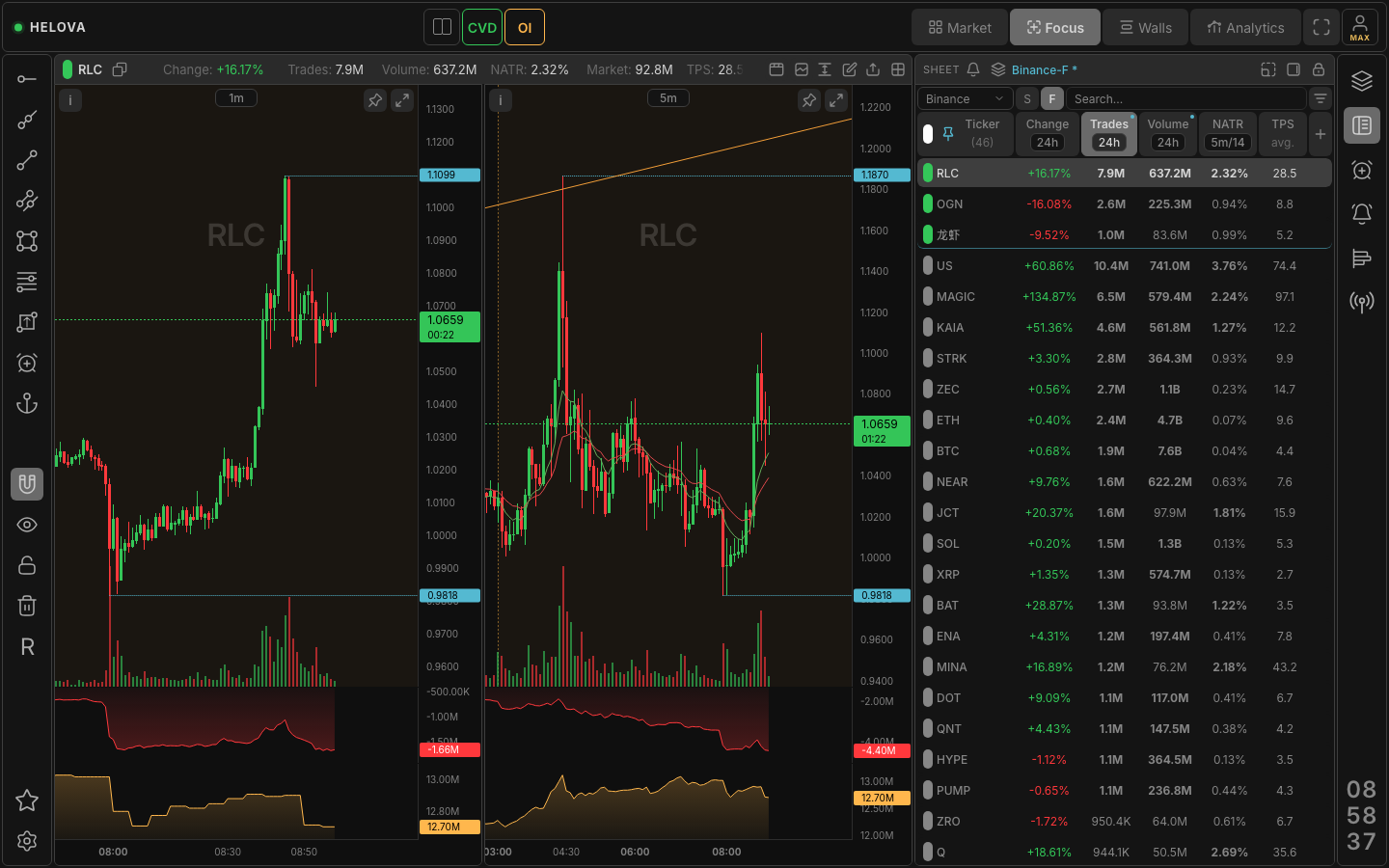This screenshot has height=868, width=1389.
Task: Click the ticker search field
Action: [x=1186, y=98]
